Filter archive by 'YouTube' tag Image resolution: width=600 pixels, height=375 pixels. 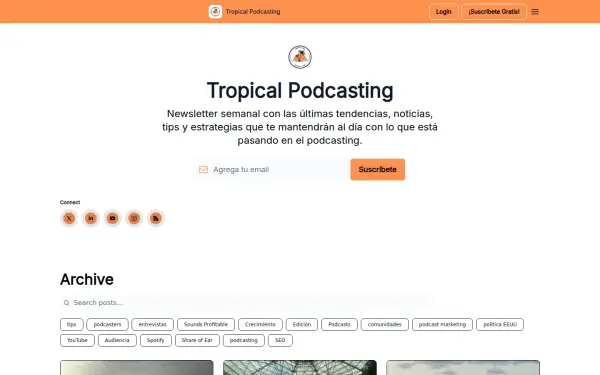[77, 341]
